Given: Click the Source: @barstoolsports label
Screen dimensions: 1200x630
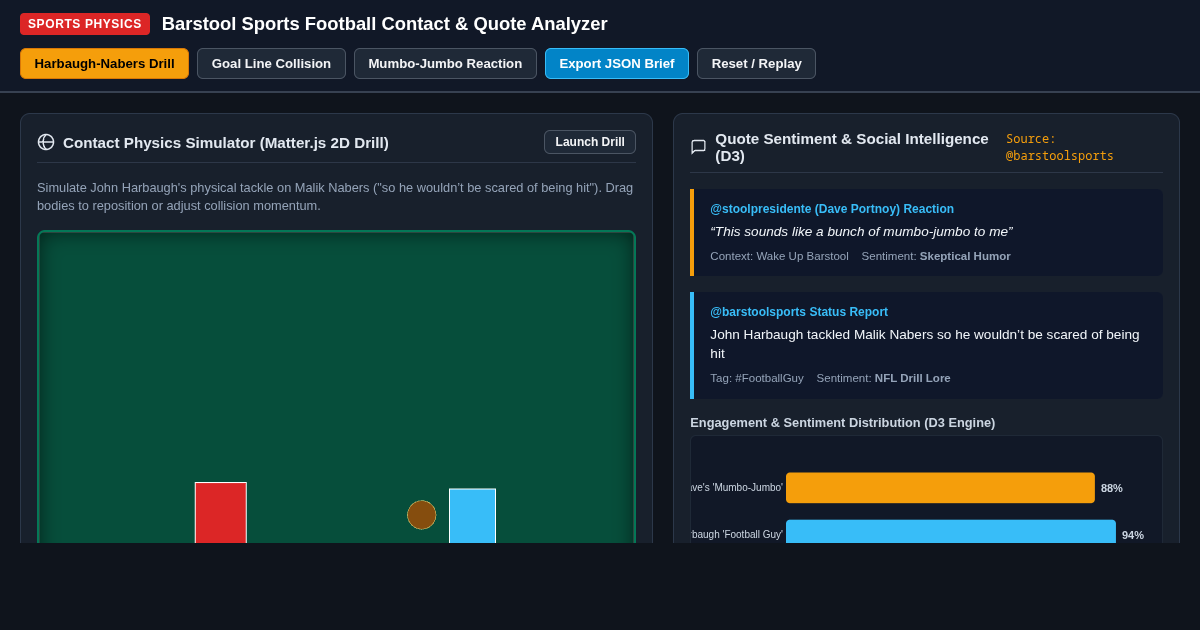Looking at the screenshot, I should [1060, 147].
